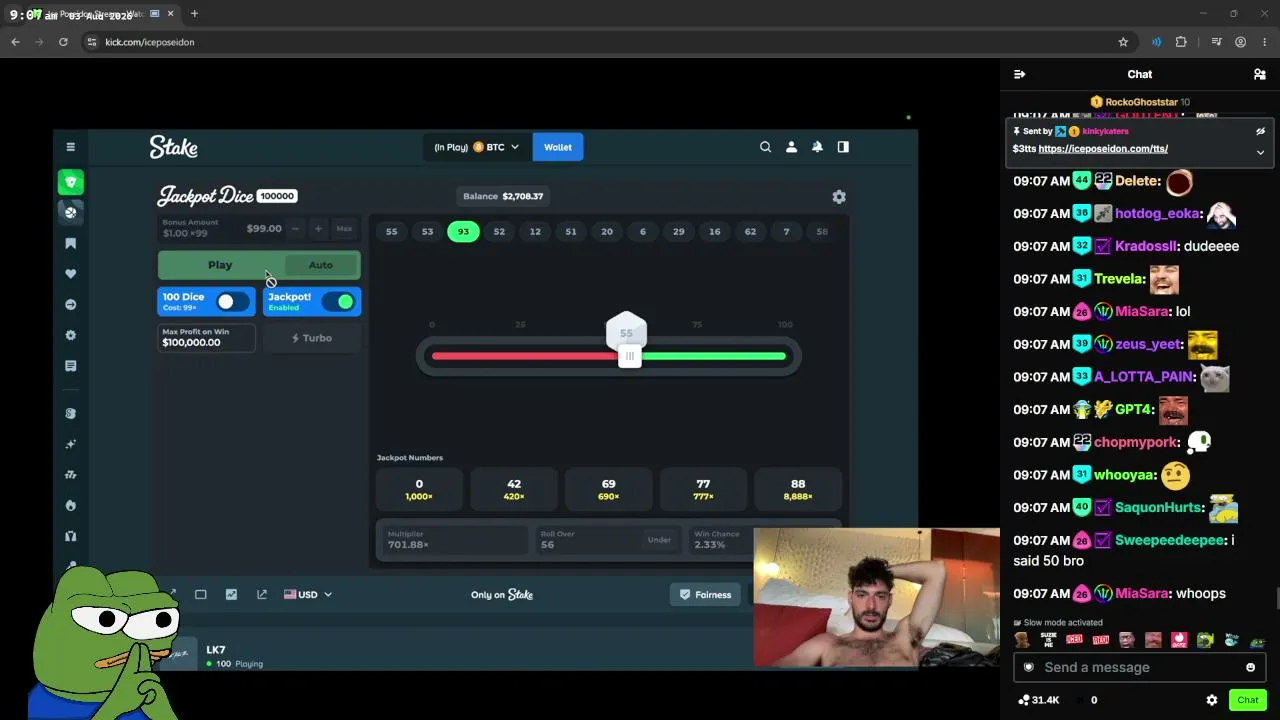
Task: Pop out the game with external icon
Action: (x=262, y=594)
